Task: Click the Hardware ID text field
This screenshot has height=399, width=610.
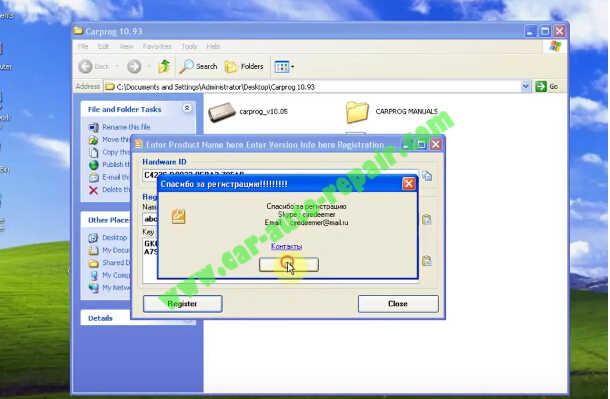Action: click(x=280, y=175)
